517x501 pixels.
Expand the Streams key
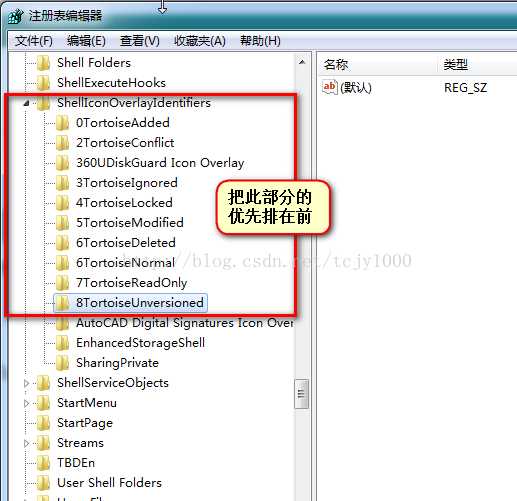[26, 443]
